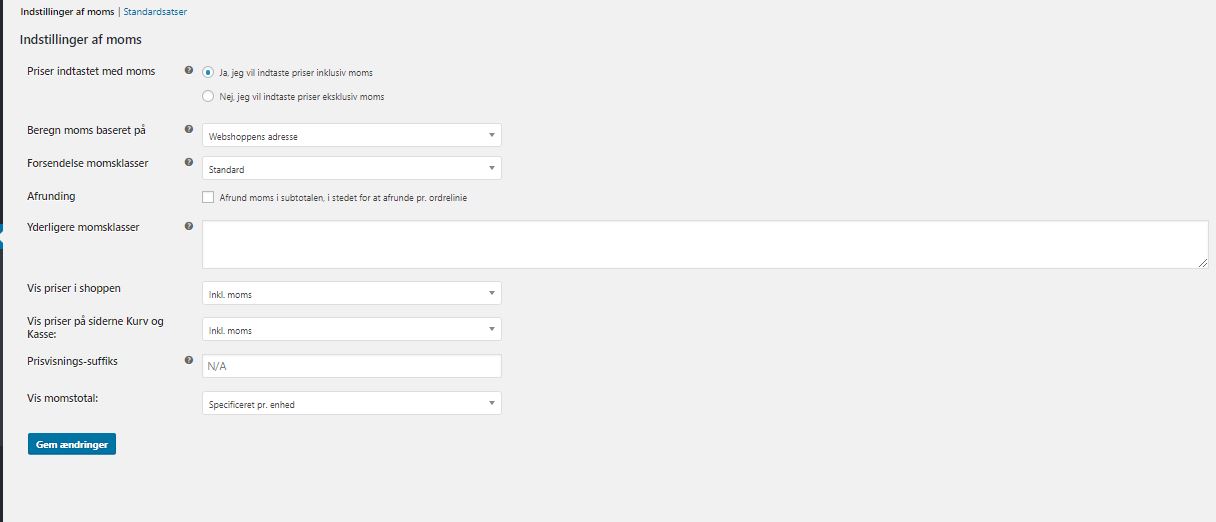The width and height of the screenshot is (1216, 522).
Task: Grab the resize handle of the momsklasser textarea
Action: click(1203, 263)
